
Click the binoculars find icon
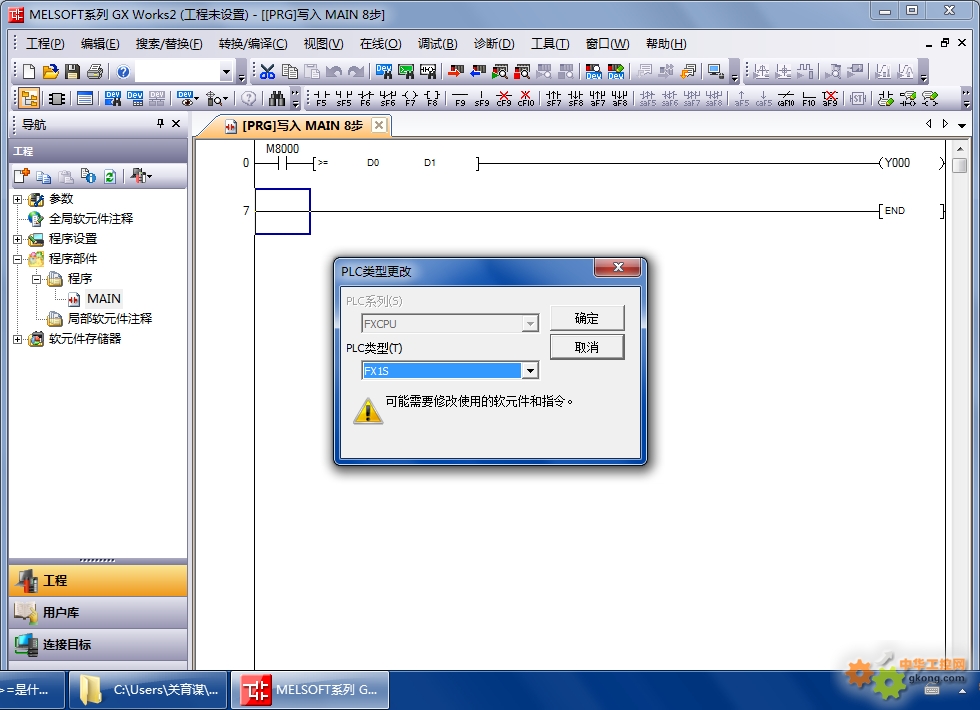point(277,98)
